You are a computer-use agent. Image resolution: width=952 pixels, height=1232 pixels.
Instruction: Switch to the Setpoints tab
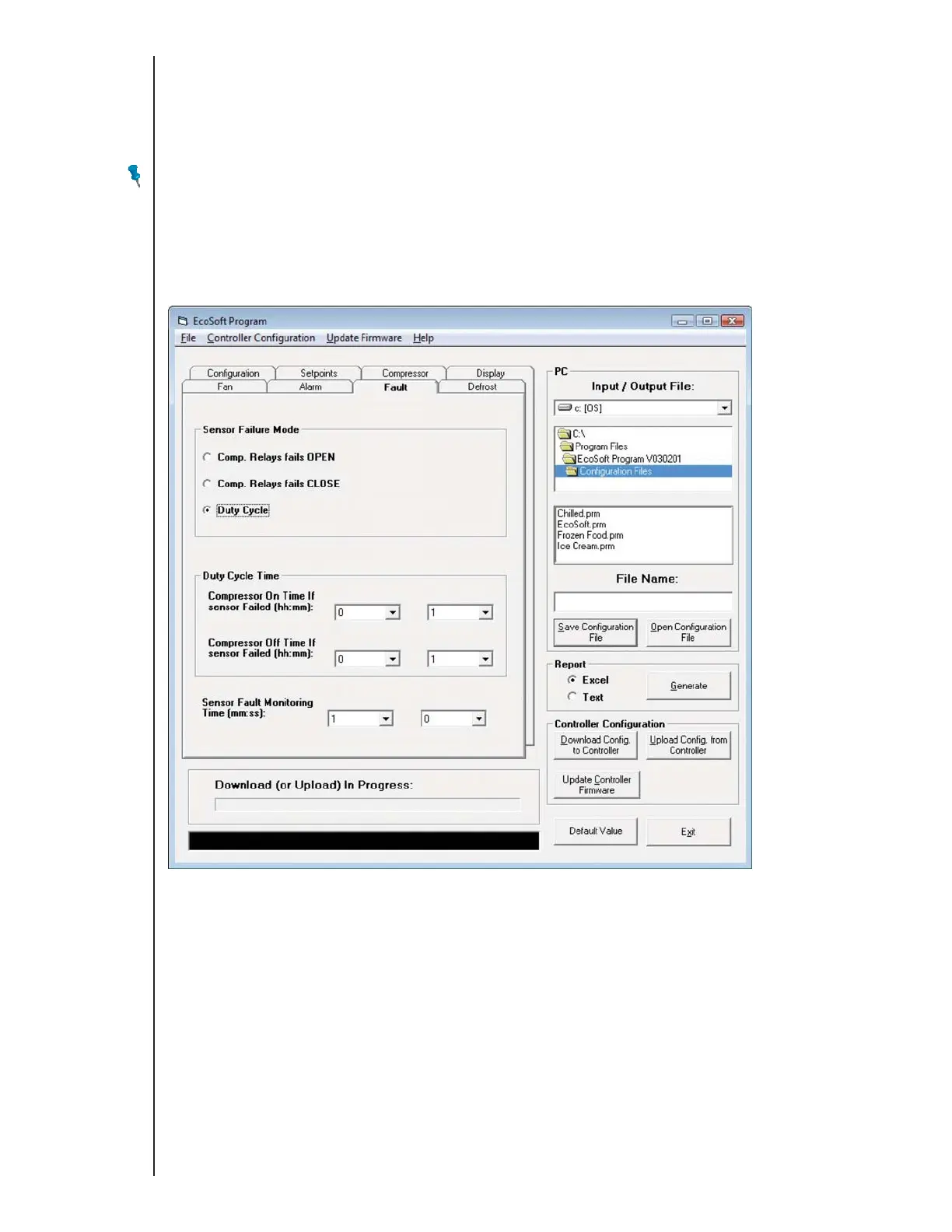pyautogui.click(x=319, y=373)
